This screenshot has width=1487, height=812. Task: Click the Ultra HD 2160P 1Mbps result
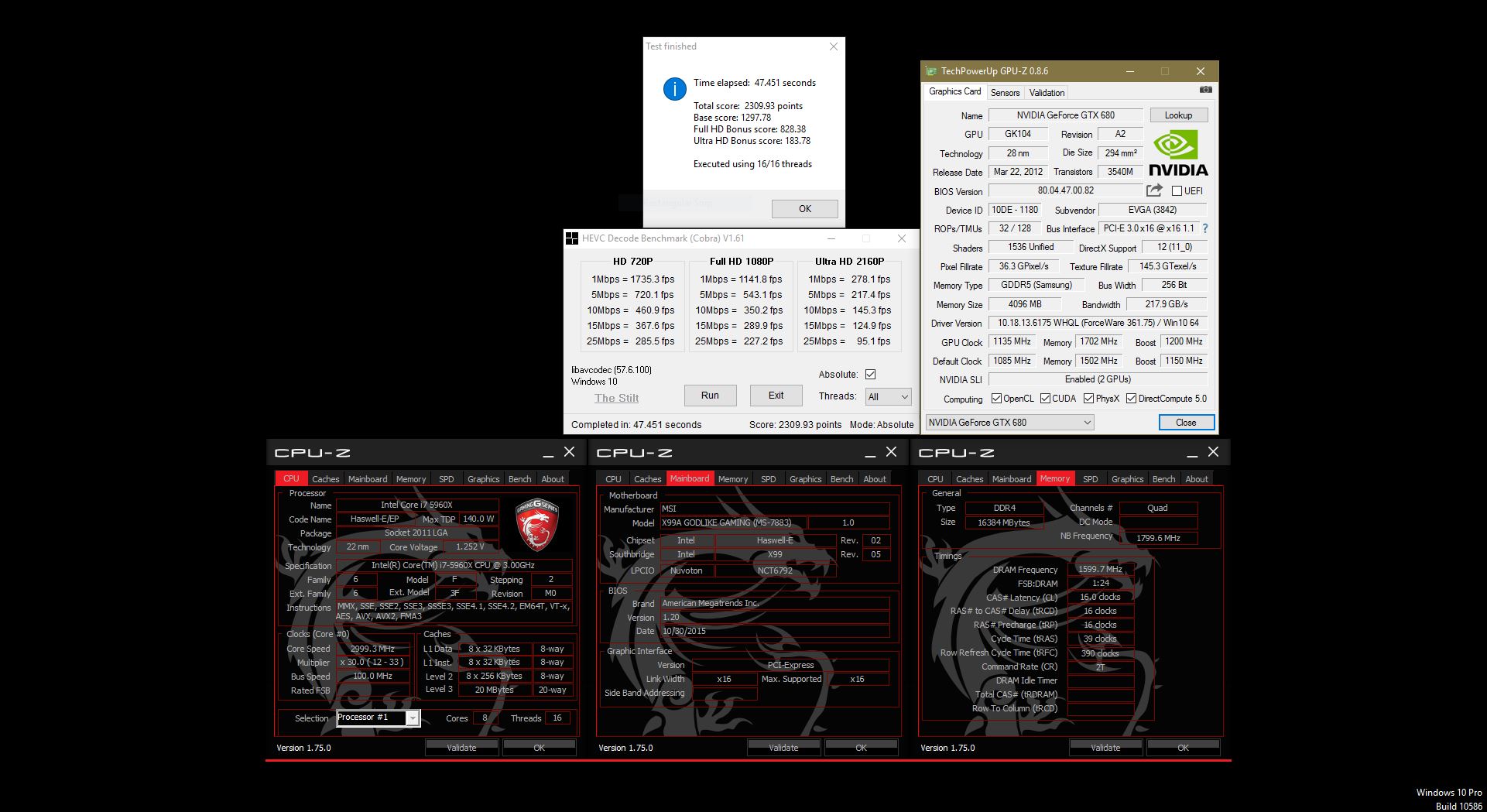click(x=849, y=279)
